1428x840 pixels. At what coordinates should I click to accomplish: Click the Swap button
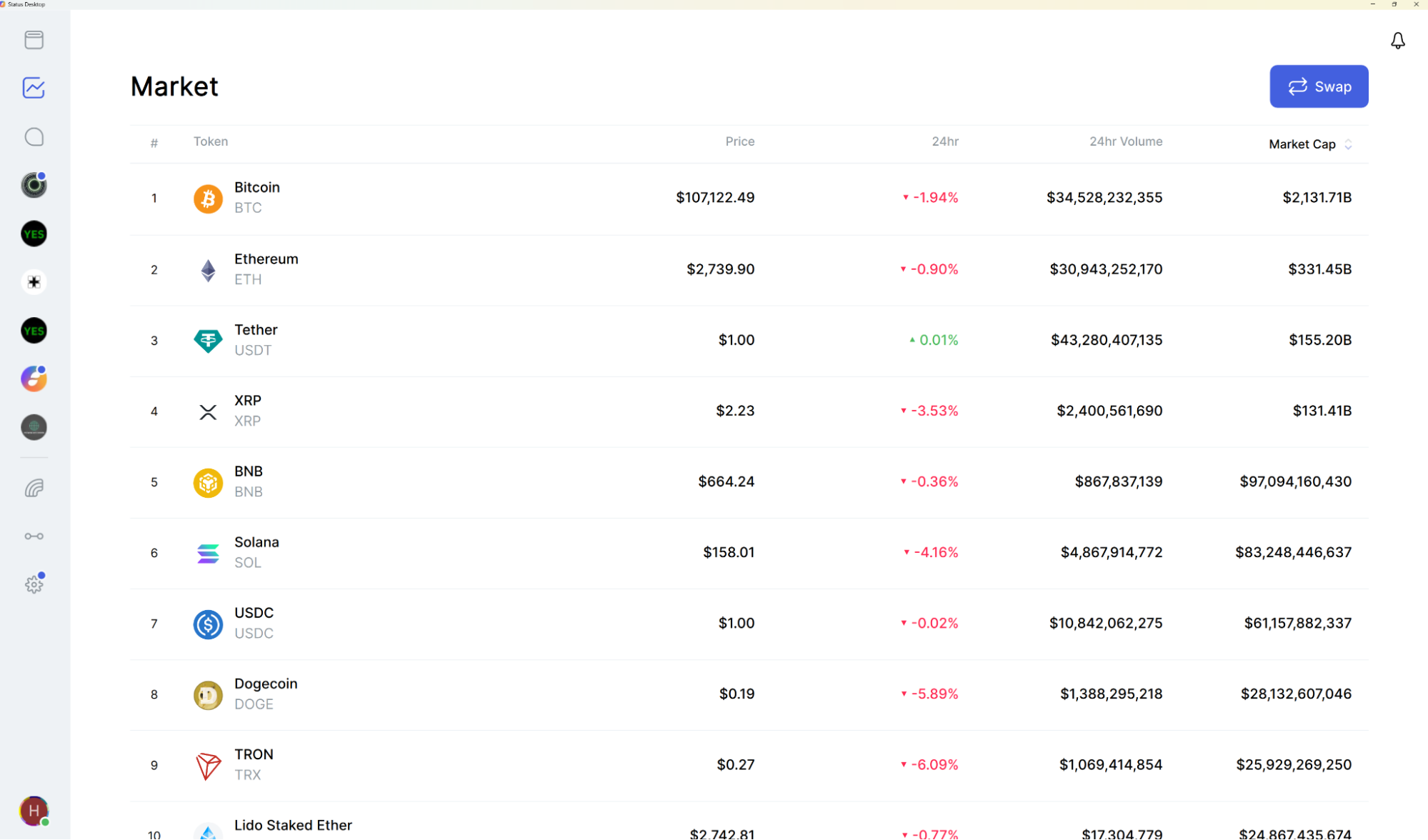click(x=1318, y=86)
